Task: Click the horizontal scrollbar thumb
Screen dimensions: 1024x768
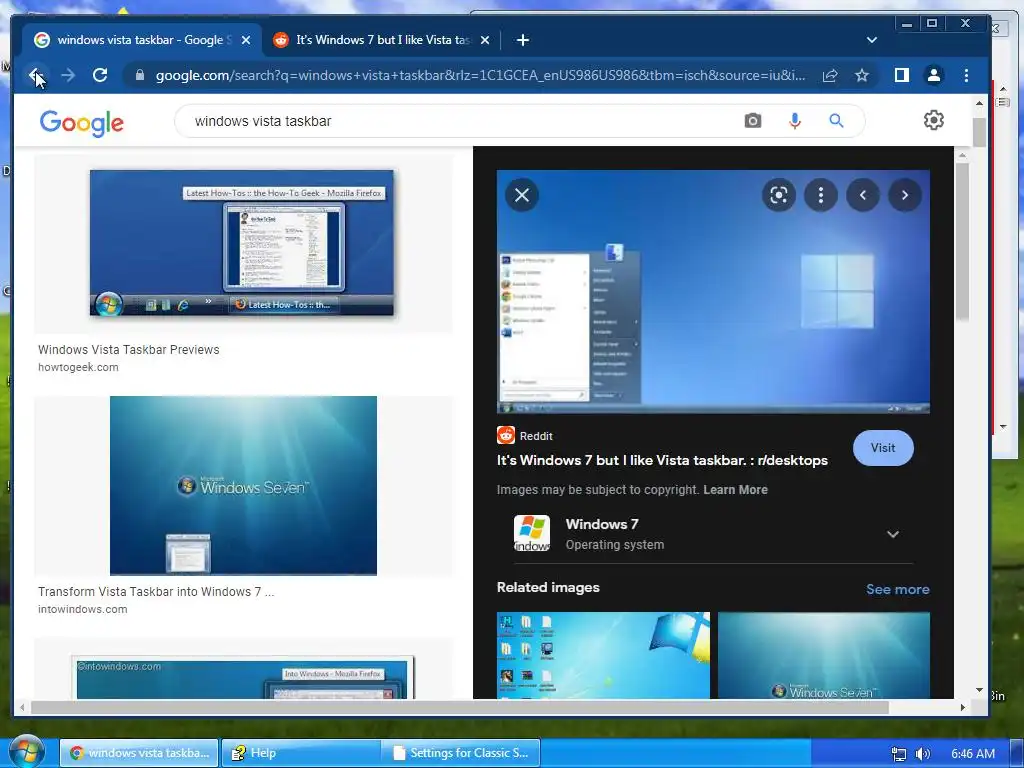Action: pos(460,707)
